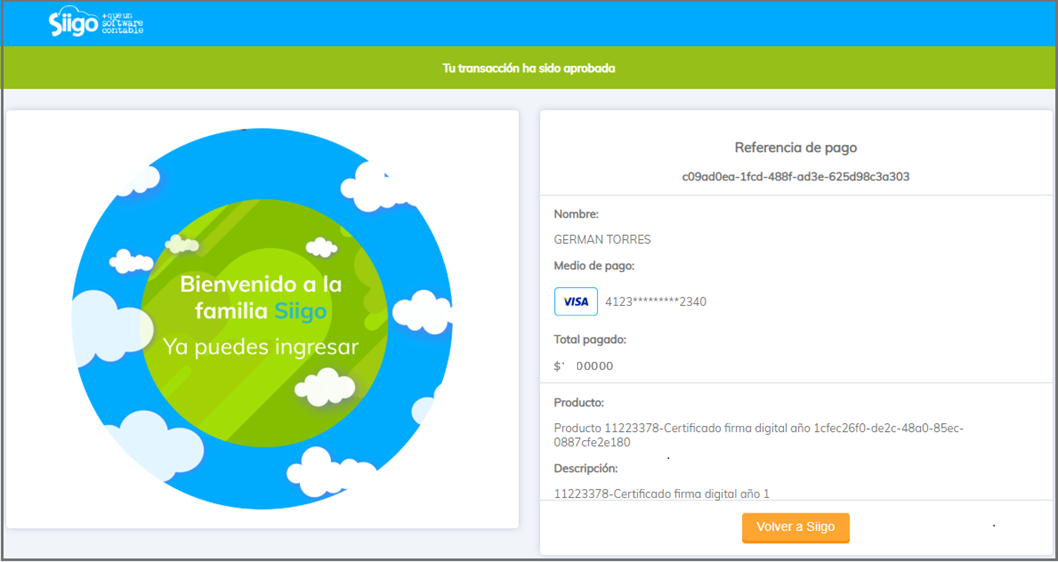Select payment reference c09ad0ea-1fcd-488f-ad3e-625d98c3a303
The width and height of the screenshot is (1058, 562).
[x=796, y=177]
